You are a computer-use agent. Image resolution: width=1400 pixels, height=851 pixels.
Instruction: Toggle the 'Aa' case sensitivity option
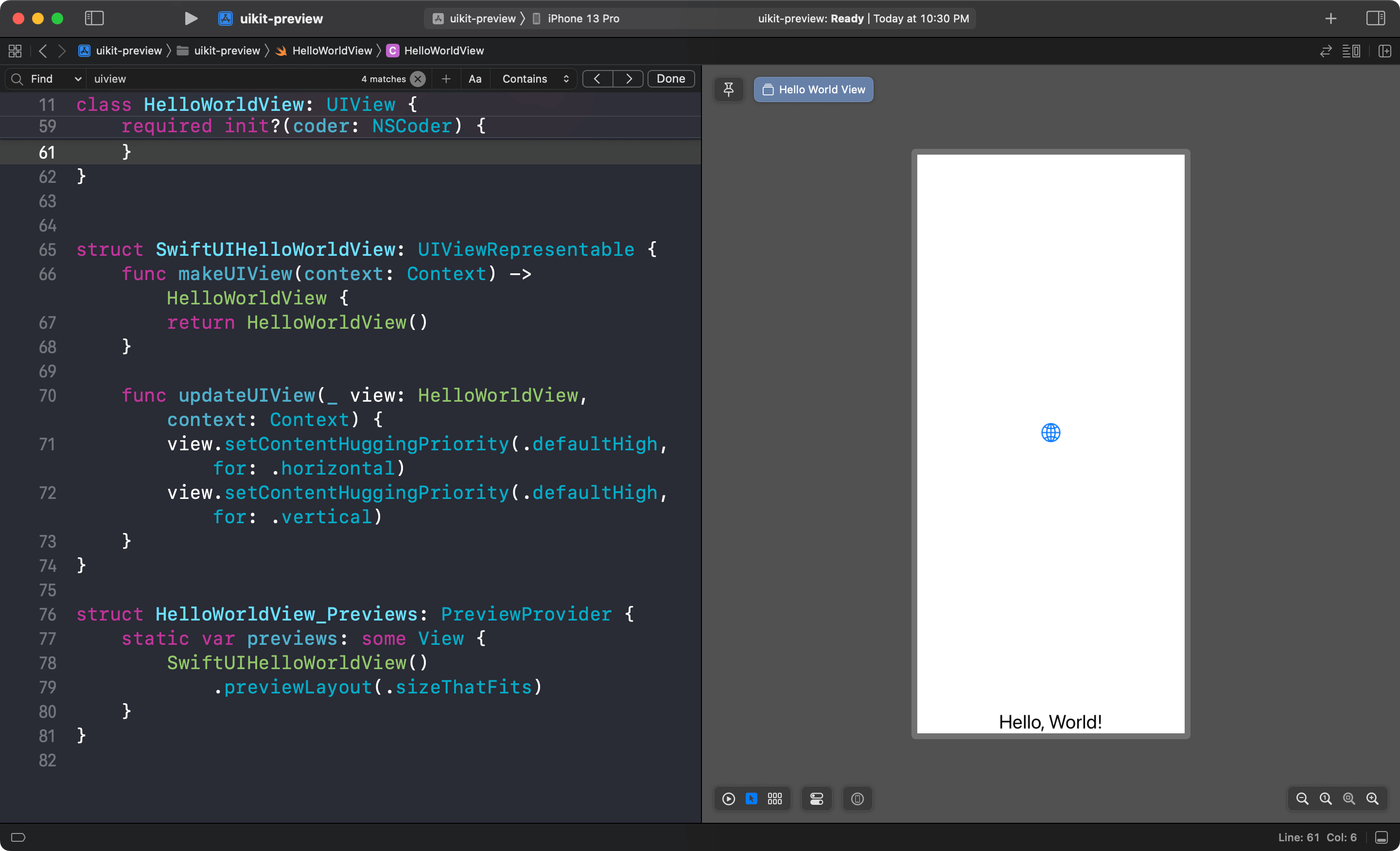(475, 79)
